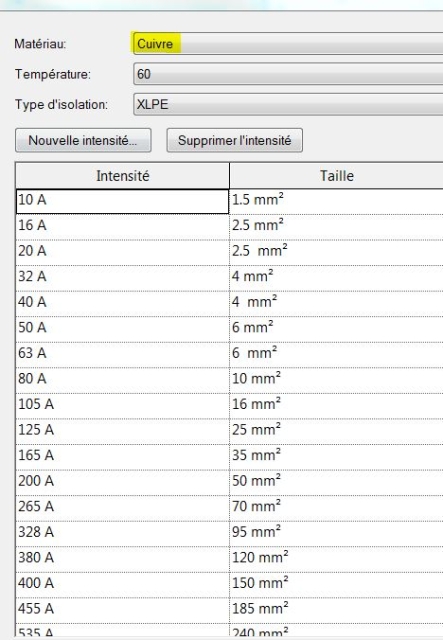443x640 pixels.
Task: Sort by the Intensité column header
Action: 122,176
